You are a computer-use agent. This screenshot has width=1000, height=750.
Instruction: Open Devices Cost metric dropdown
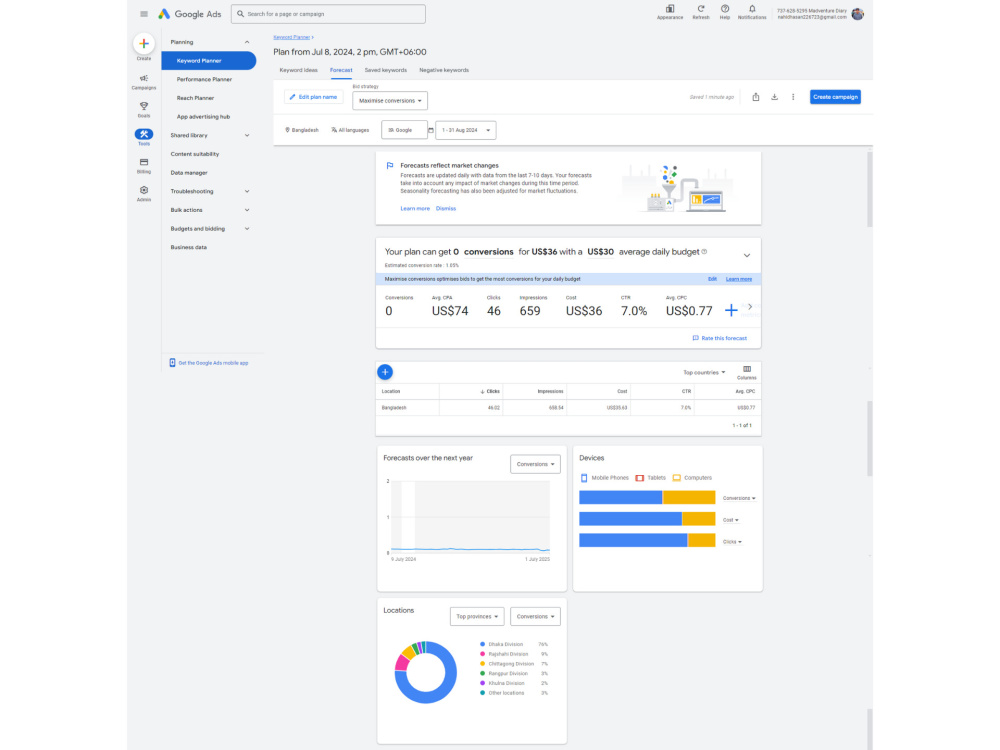(x=731, y=520)
